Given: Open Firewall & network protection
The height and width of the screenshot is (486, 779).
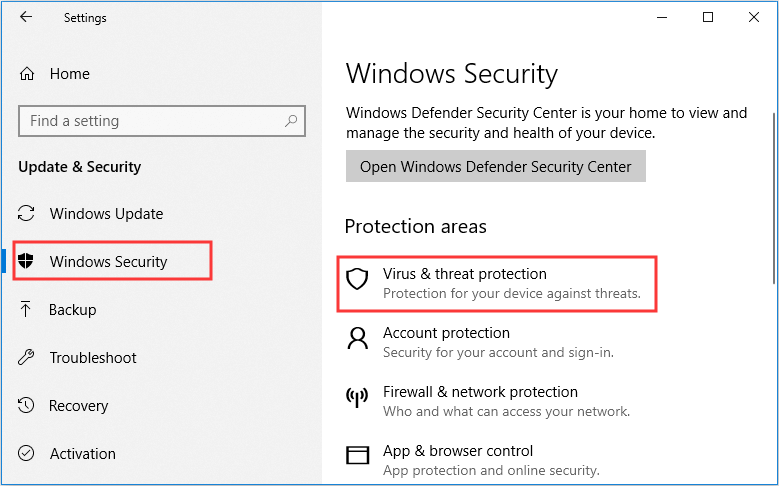Looking at the screenshot, I should click(x=480, y=392).
